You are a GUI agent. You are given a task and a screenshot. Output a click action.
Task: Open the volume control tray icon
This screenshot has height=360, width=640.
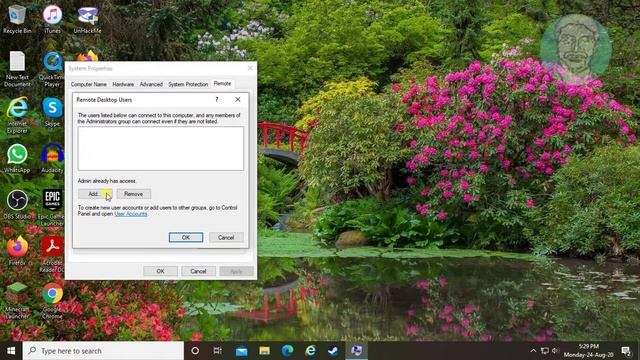coord(555,351)
